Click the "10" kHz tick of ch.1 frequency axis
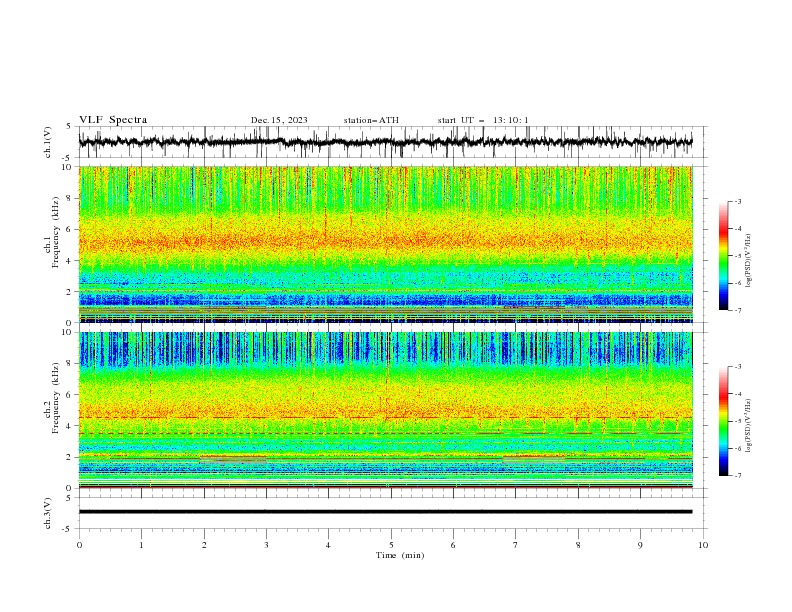Screen dimensions: 792x612 tap(68, 167)
